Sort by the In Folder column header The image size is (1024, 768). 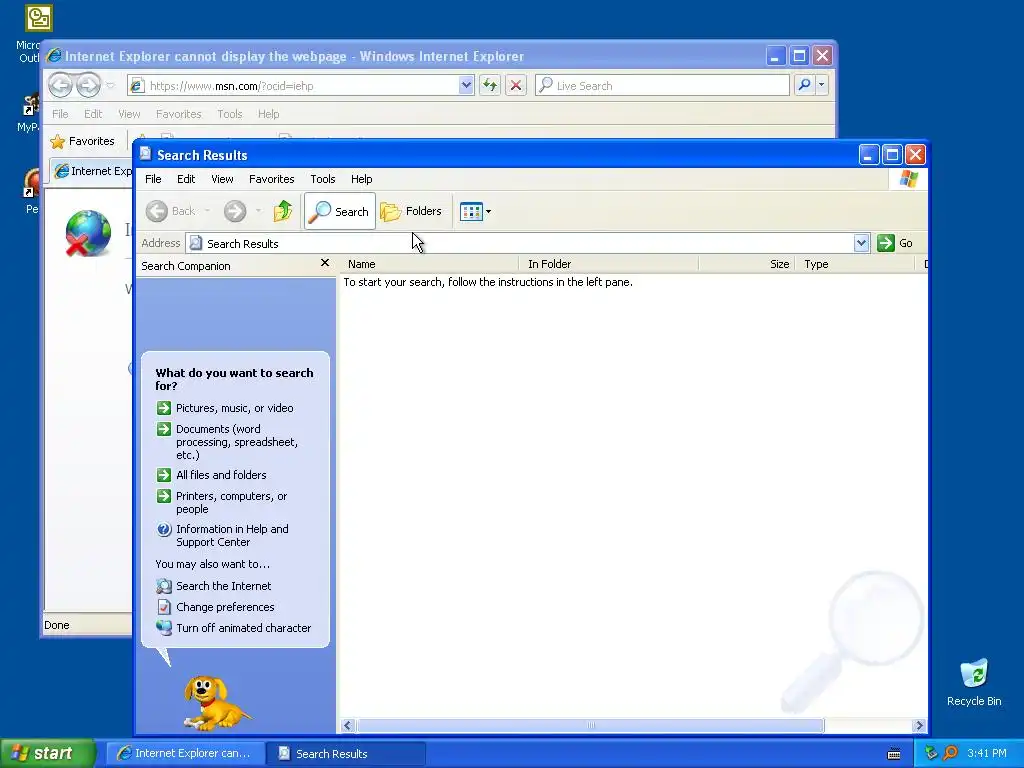point(609,264)
